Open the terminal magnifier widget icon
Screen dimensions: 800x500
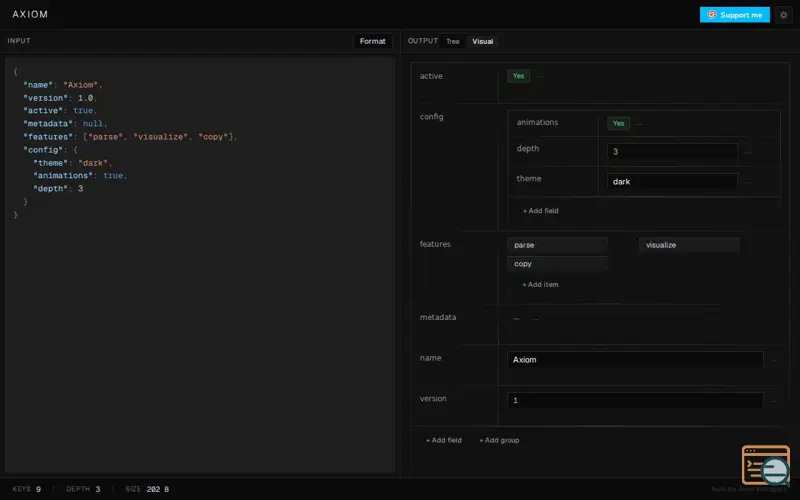(x=766, y=465)
